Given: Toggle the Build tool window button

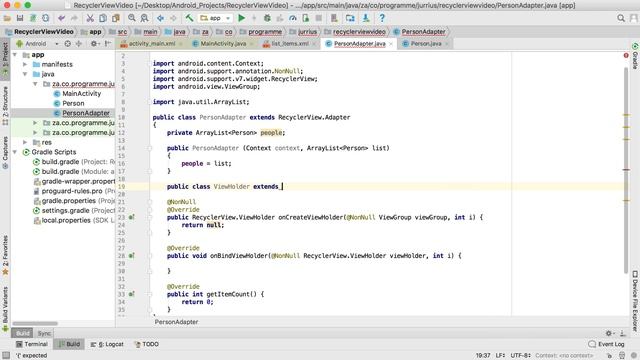Looking at the screenshot, I should [x=69, y=344].
